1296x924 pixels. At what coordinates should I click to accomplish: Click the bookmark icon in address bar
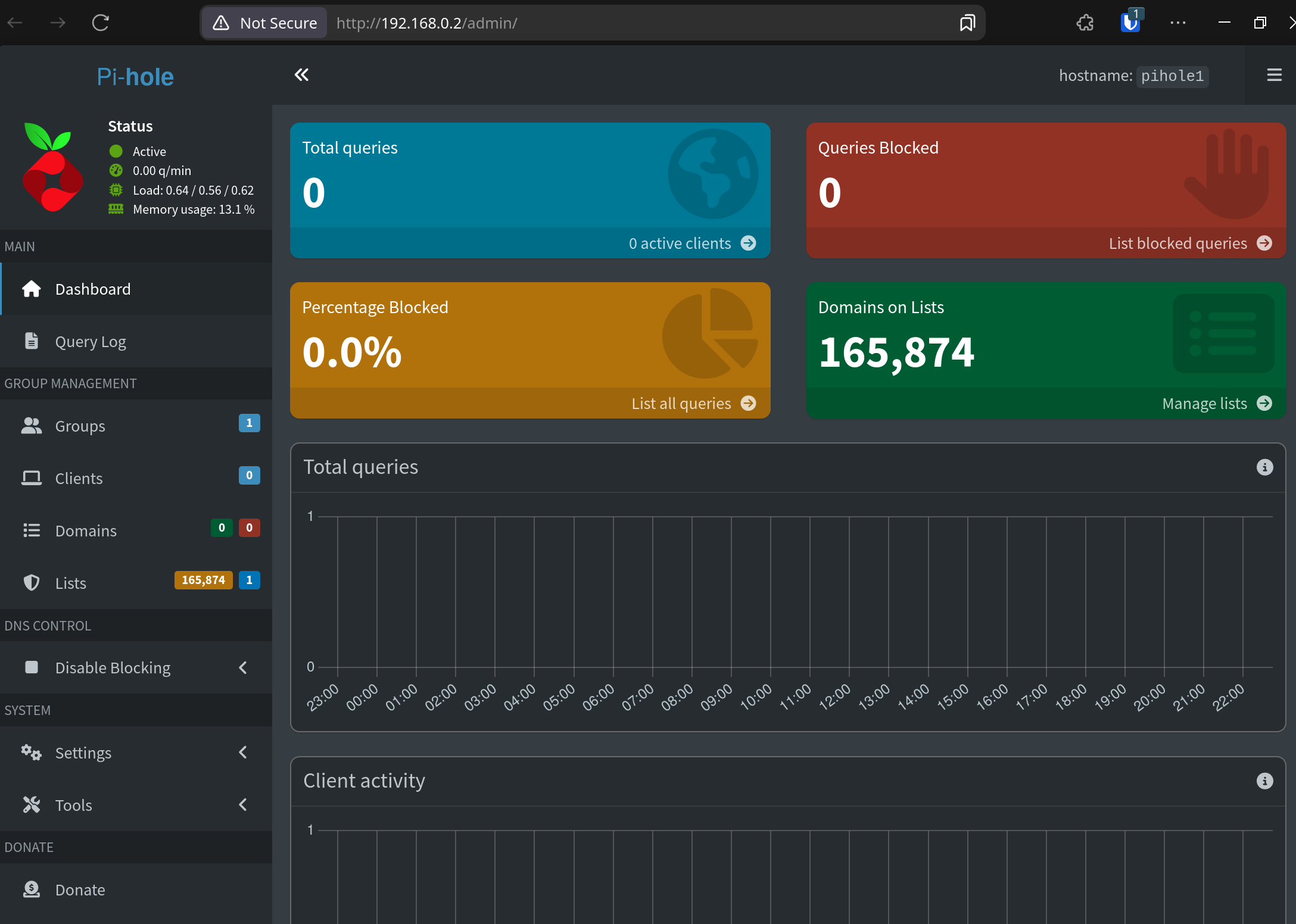click(x=967, y=23)
